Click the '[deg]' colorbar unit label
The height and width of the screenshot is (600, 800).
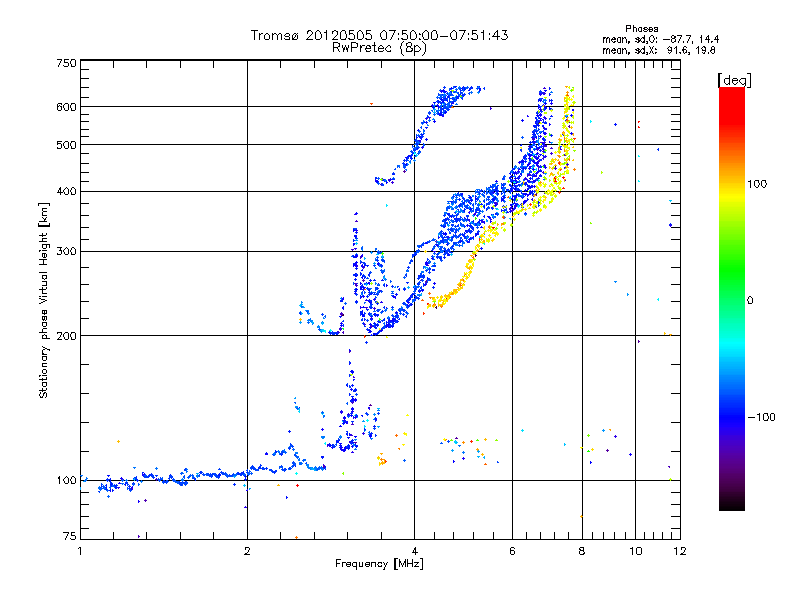(x=734, y=80)
